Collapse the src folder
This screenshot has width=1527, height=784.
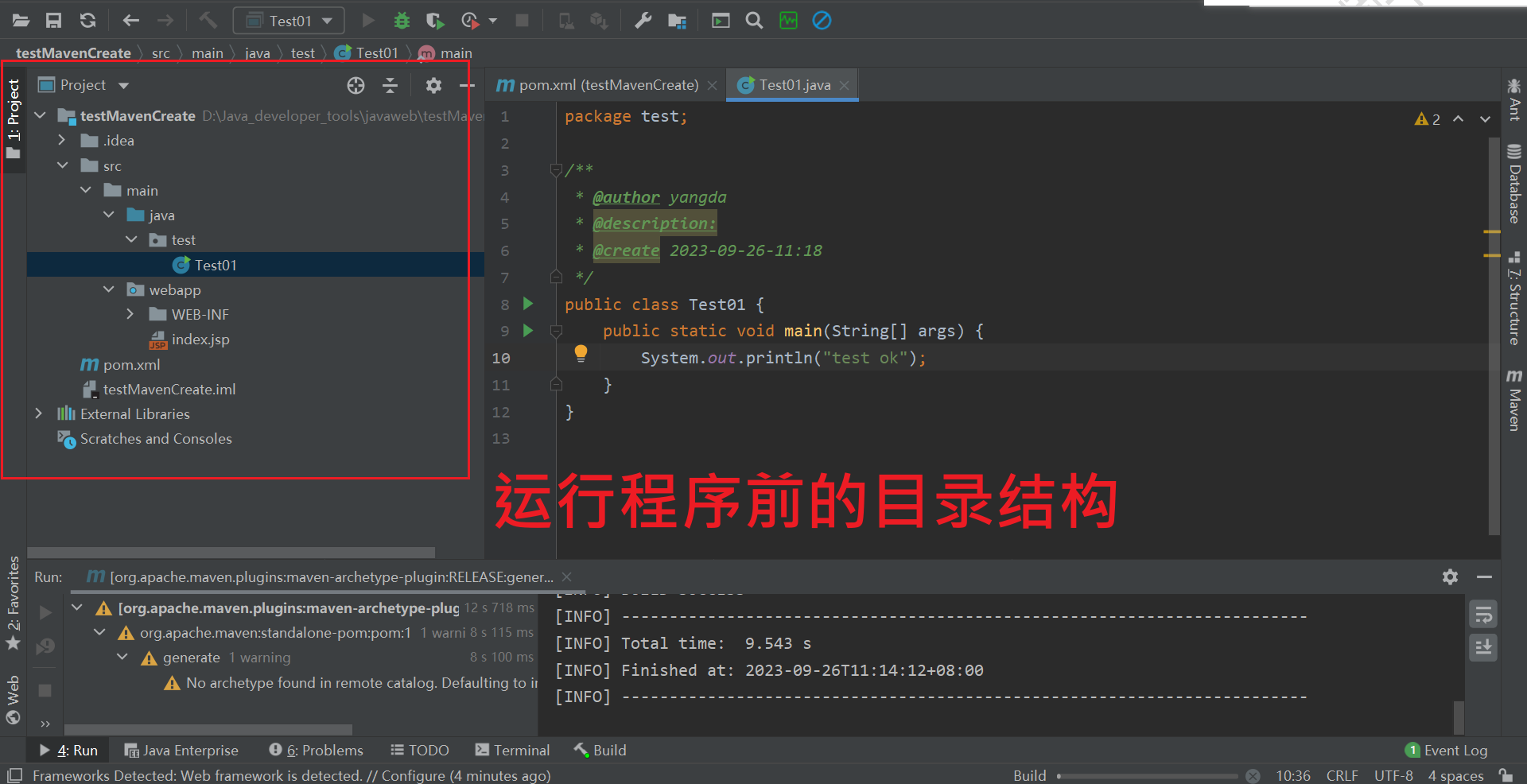click(x=62, y=165)
